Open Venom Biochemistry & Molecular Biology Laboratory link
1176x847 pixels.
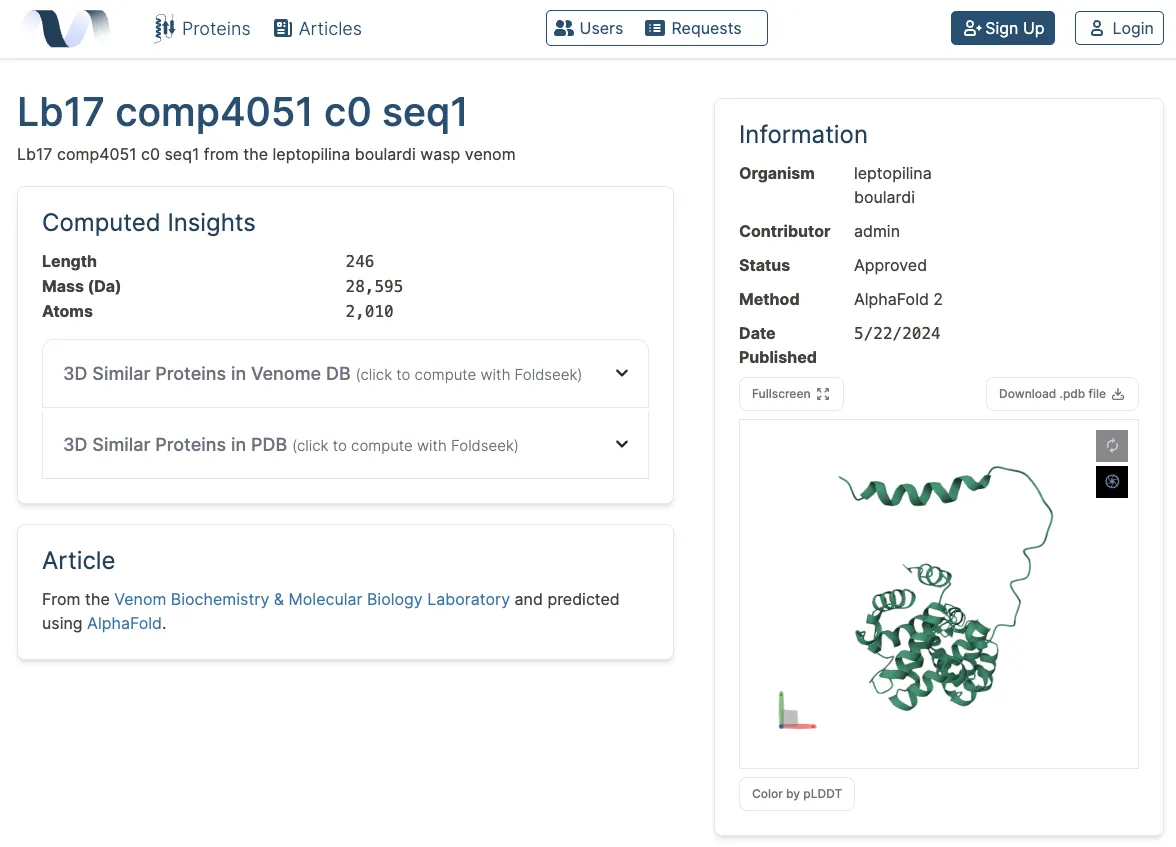coord(312,599)
